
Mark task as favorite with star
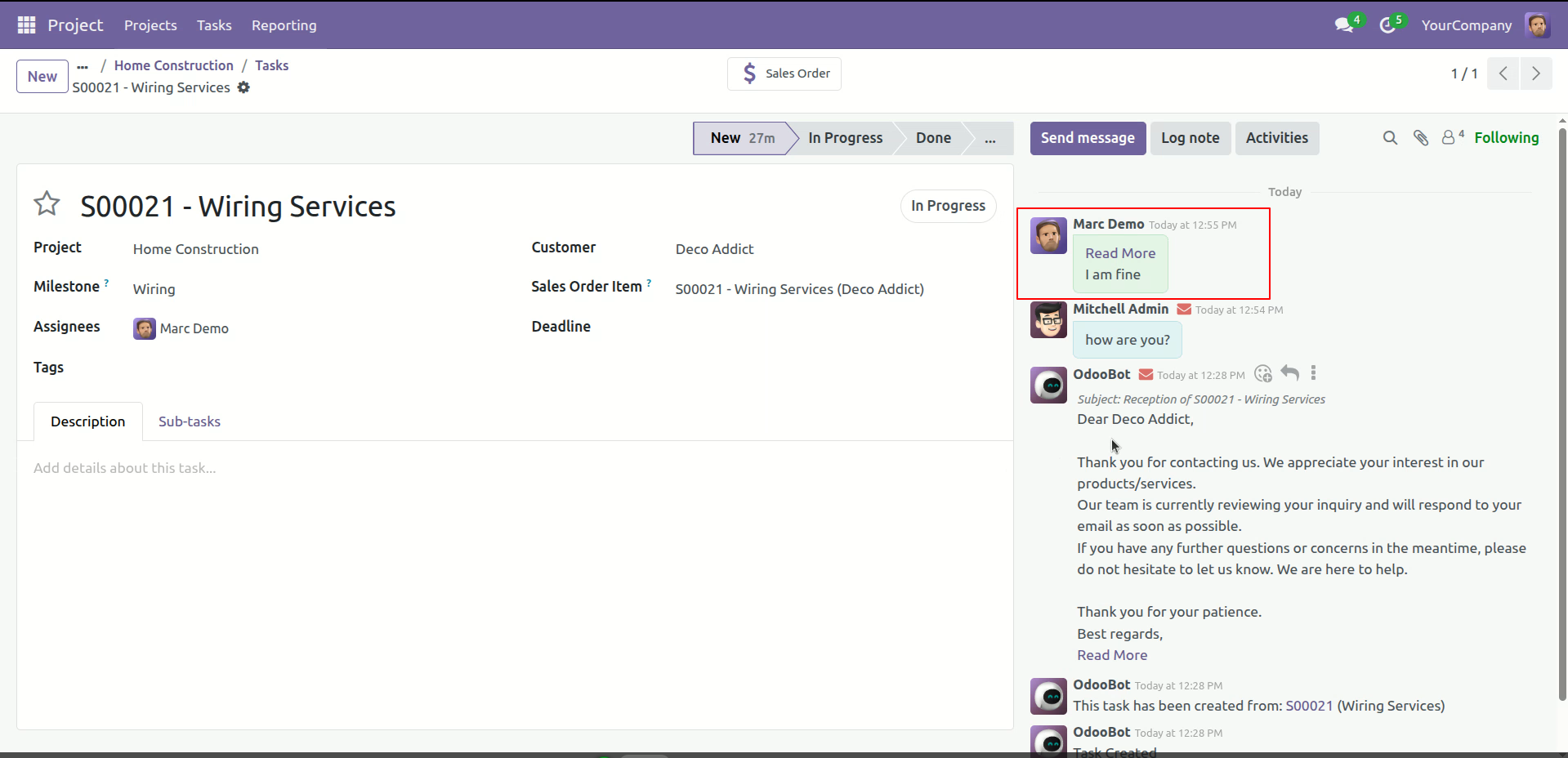tap(47, 203)
